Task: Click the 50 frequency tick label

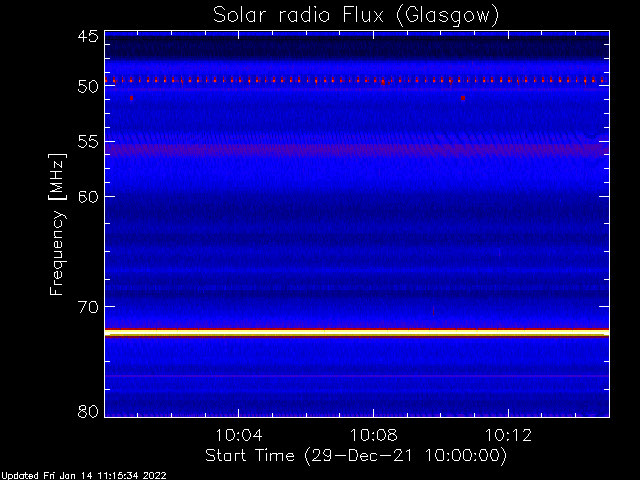Action: [88, 87]
